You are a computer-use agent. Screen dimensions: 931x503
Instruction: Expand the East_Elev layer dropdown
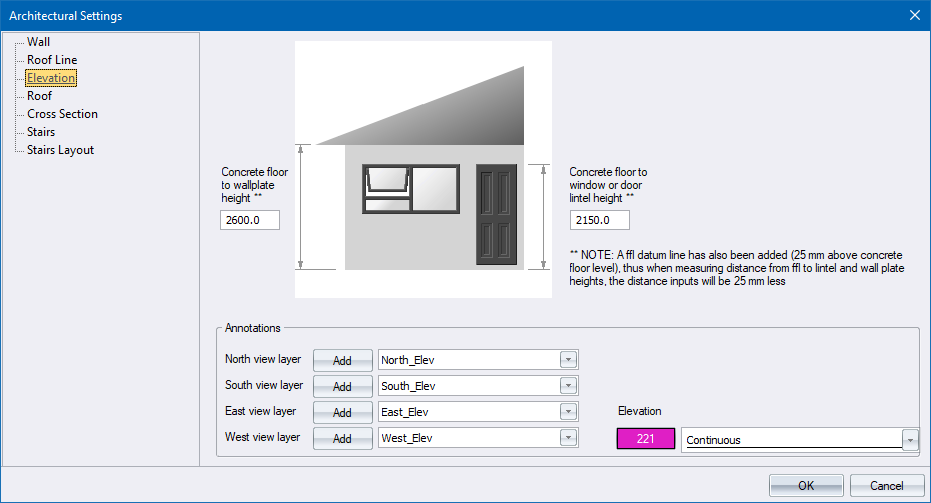point(568,412)
